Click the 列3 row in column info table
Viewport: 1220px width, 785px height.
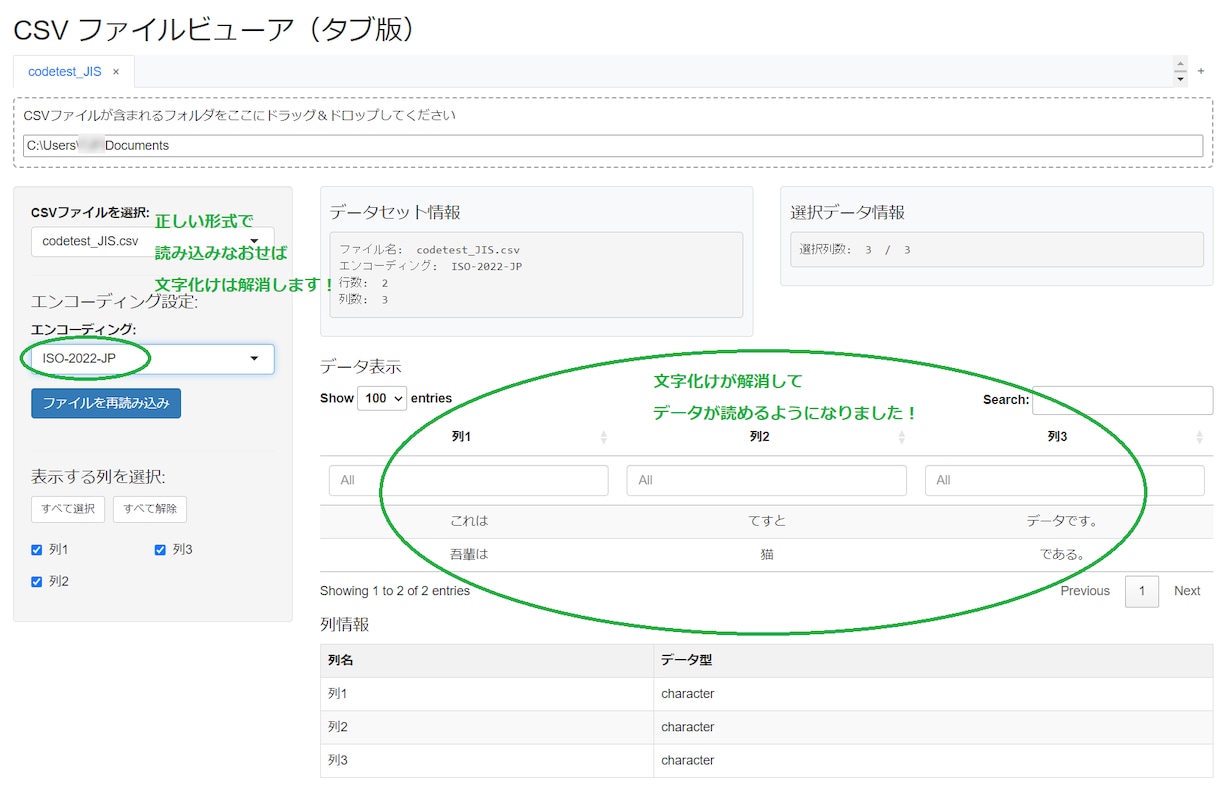(x=767, y=760)
